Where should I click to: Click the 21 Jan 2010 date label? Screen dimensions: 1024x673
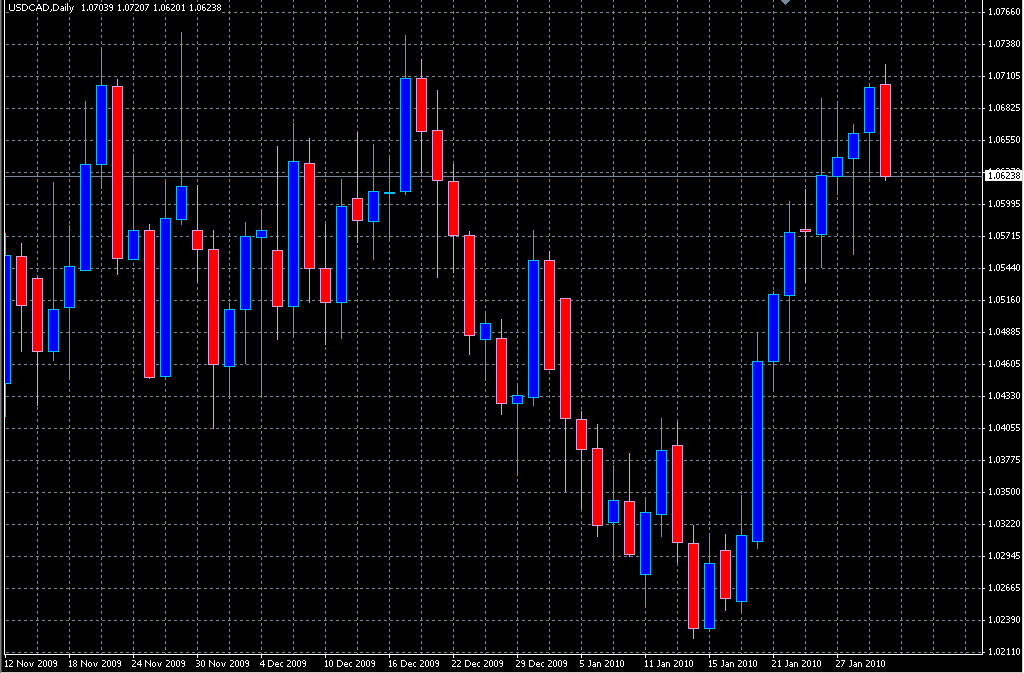[x=797, y=664]
